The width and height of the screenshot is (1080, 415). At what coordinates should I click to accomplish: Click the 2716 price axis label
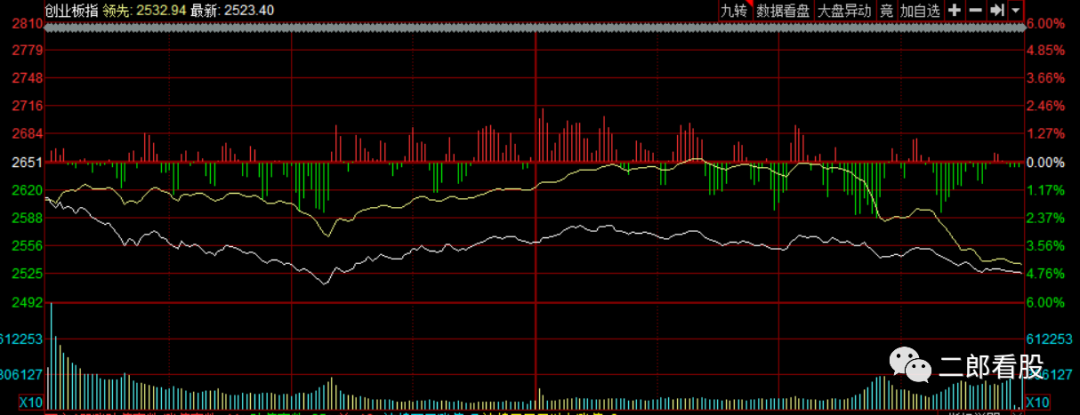point(29,106)
